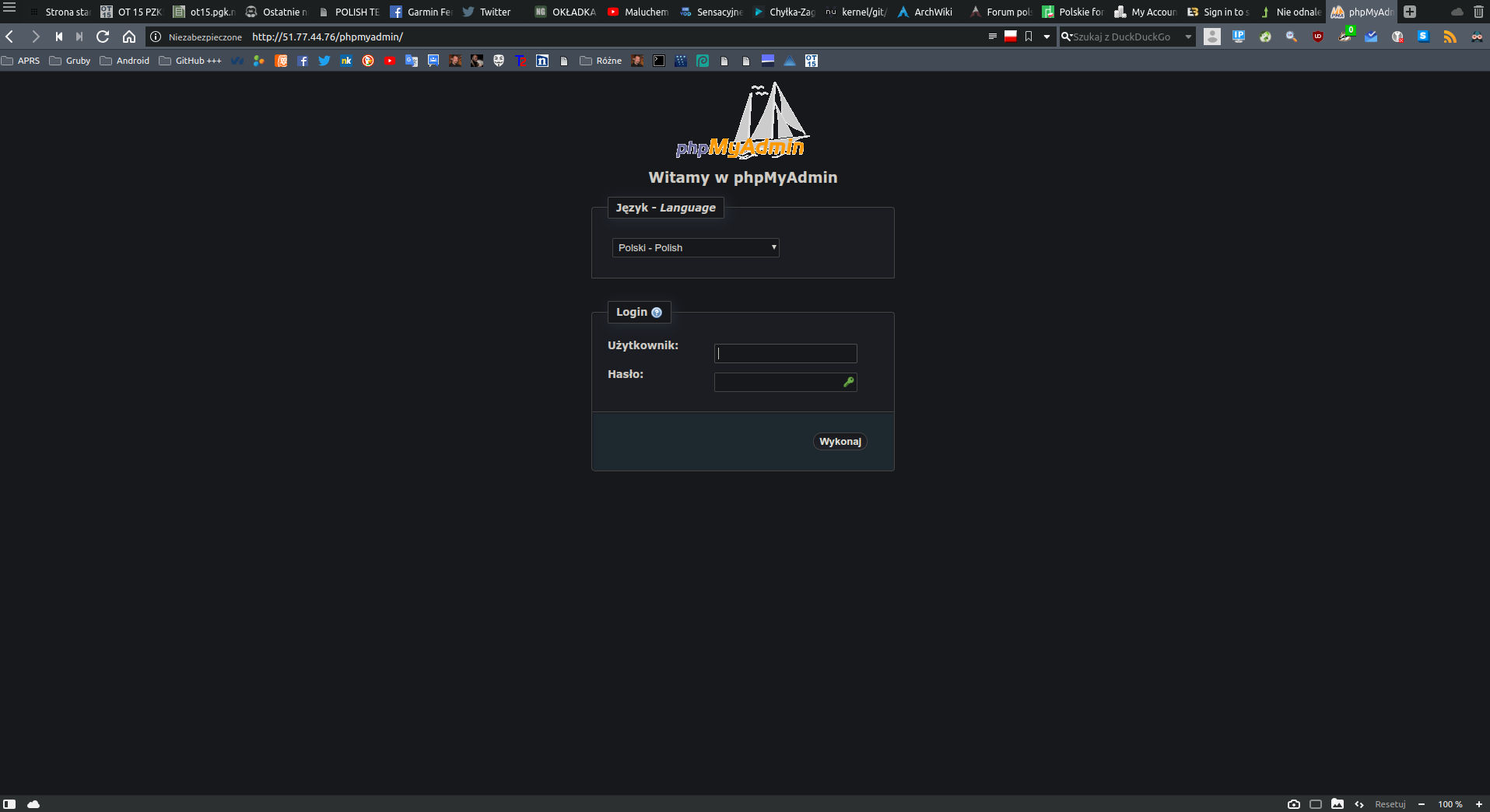Bookmark this page using bookmark icon
The image size is (1490, 812).
tap(1029, 37)
